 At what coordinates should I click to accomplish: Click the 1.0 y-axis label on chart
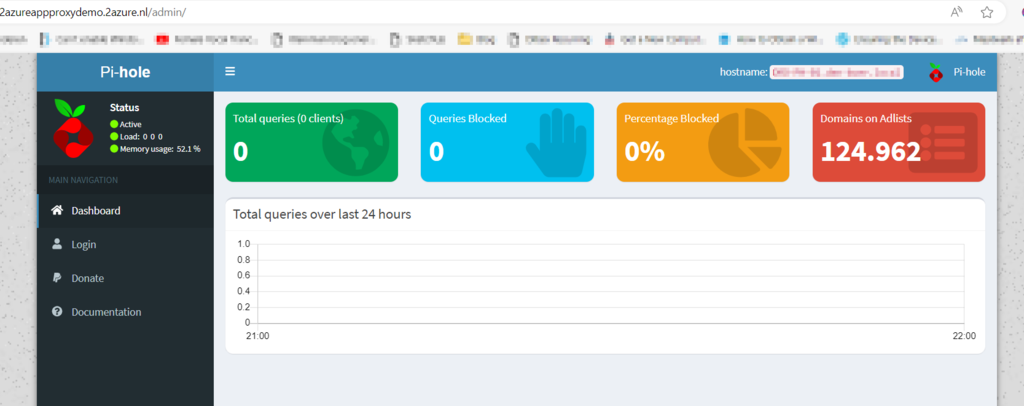coord(244,244)
